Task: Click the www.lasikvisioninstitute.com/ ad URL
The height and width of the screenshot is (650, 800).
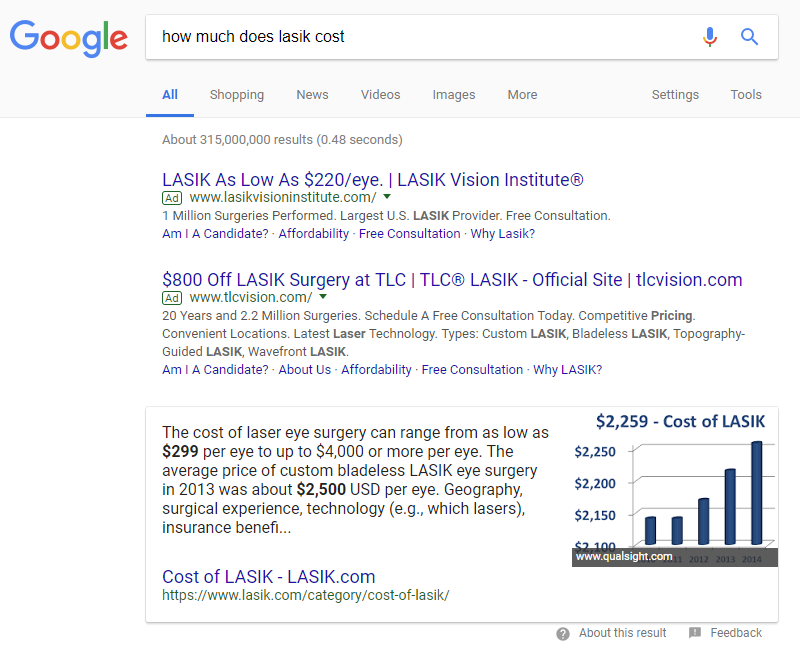Action: 283,197
